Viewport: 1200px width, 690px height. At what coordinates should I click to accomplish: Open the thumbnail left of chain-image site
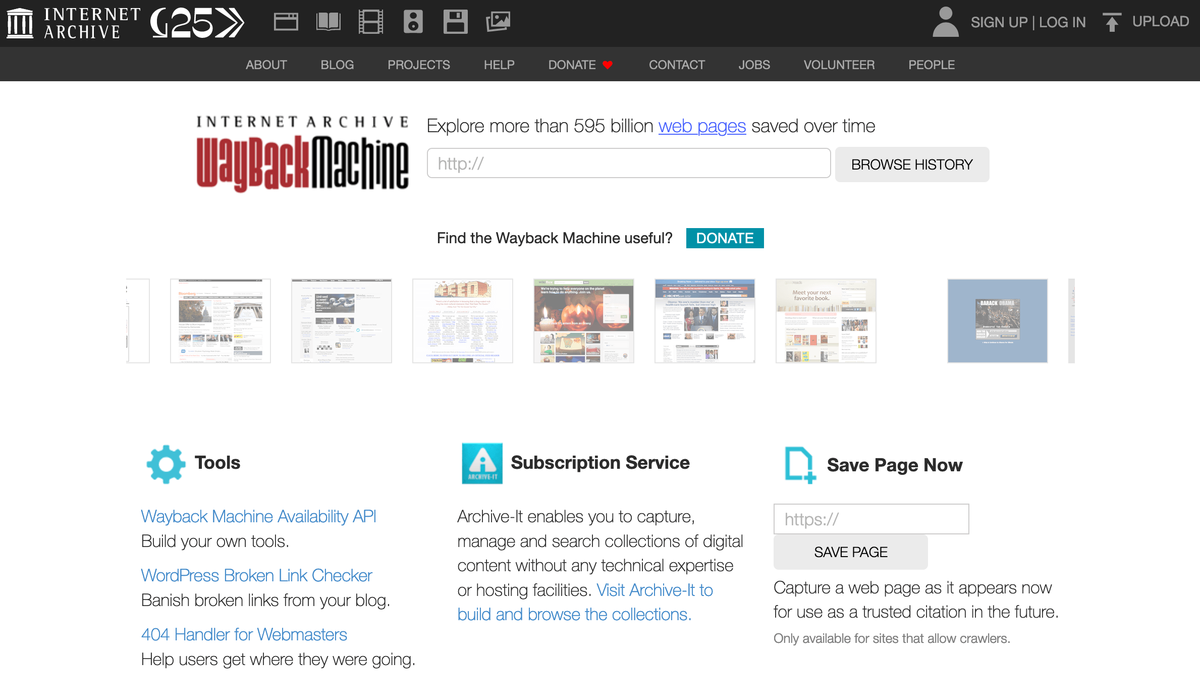coord(220,321)
